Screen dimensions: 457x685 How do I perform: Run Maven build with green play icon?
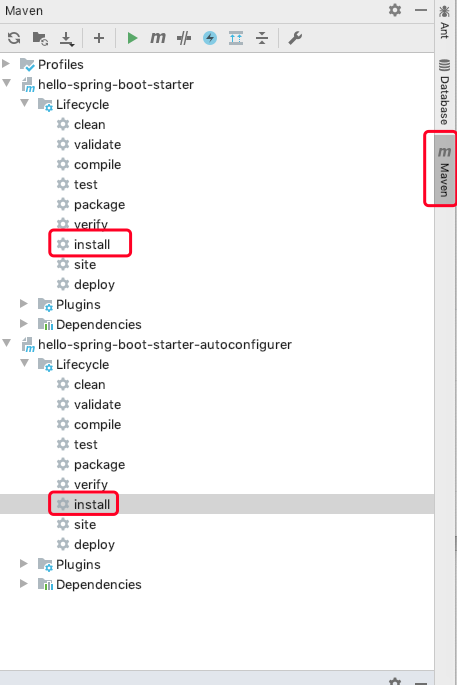click(x=132, y=38)
